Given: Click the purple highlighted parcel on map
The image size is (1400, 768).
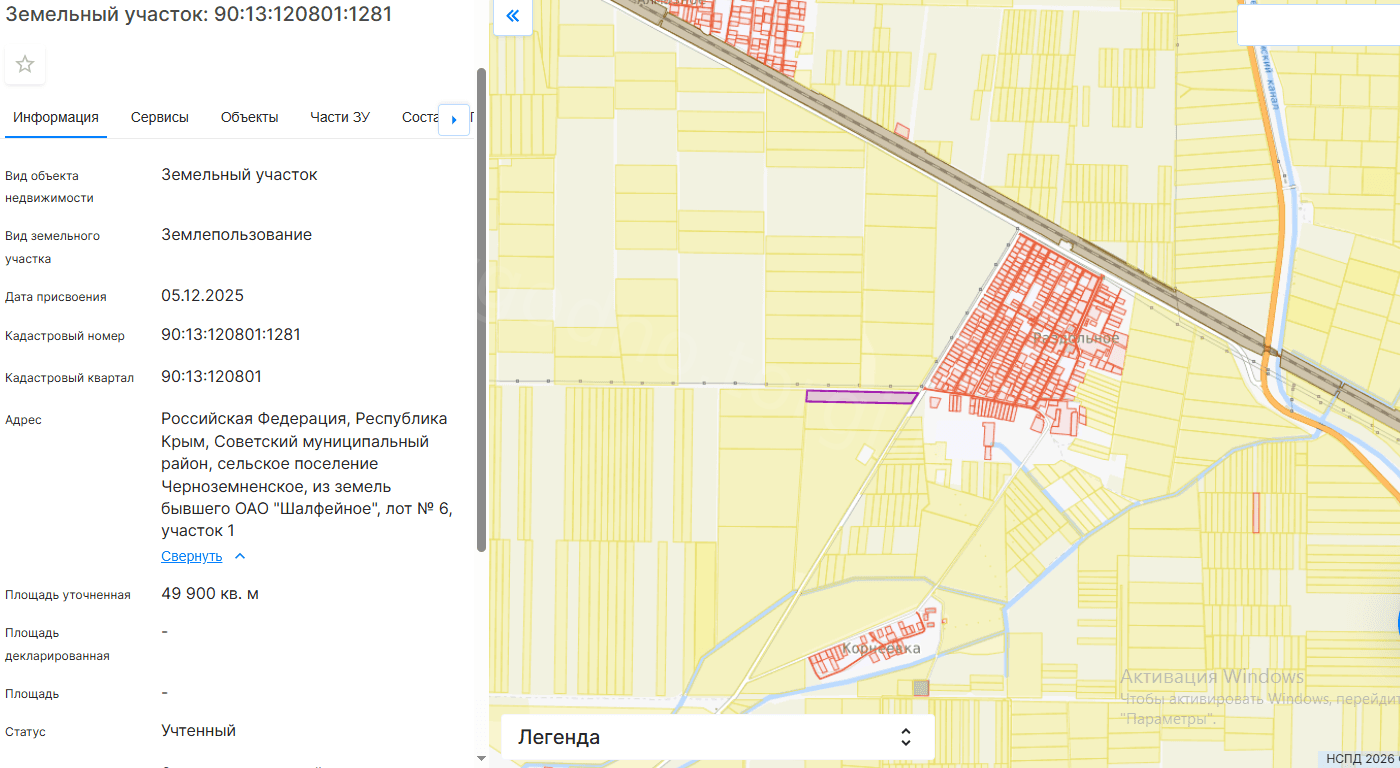Looking at the screenshot, I should [x=860, y=397].
